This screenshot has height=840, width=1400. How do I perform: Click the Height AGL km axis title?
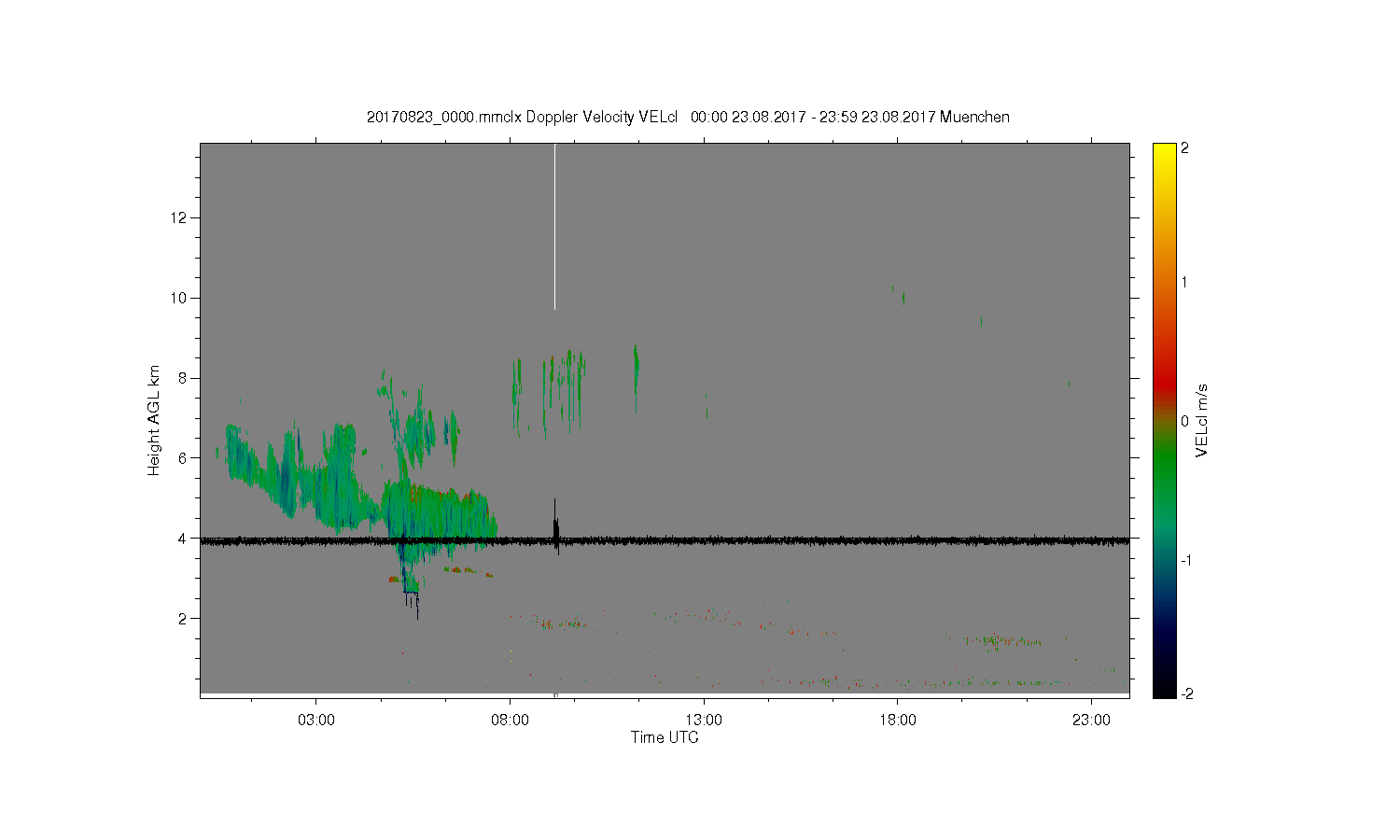click(x=154, y=420)
